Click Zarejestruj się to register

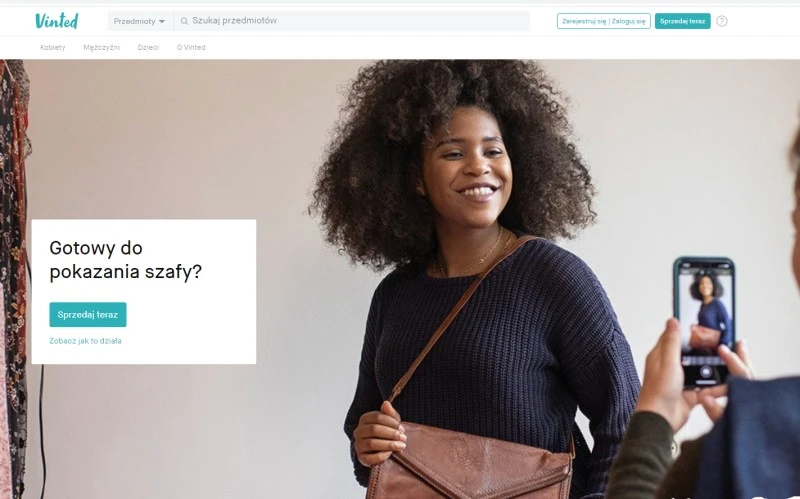click(x=584, y=21)
